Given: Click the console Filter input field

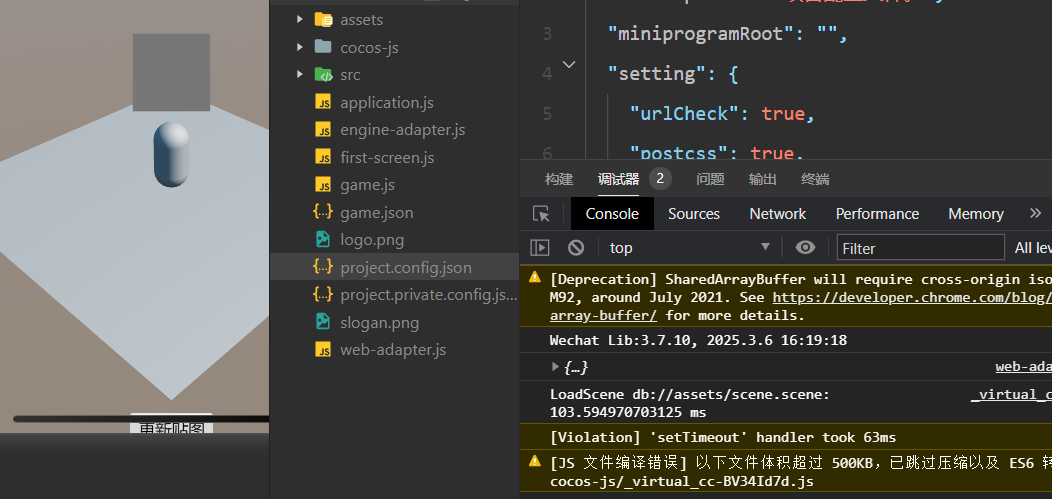Looking at the screenshot, I should (920, 248).
